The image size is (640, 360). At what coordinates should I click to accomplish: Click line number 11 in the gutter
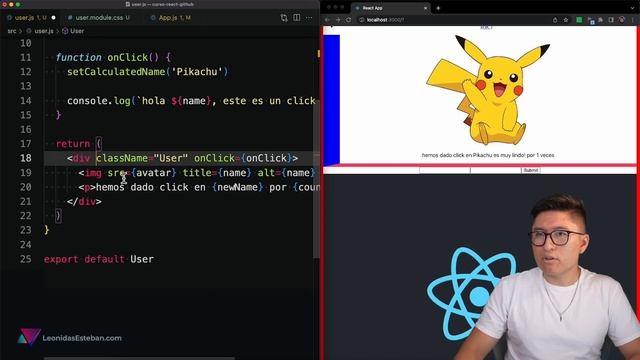coord(25,58)
